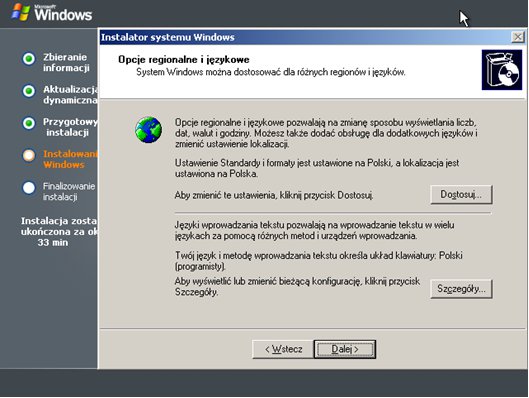Click the green Aktualizacja dynamiczna step indicator

pos(29,91)
